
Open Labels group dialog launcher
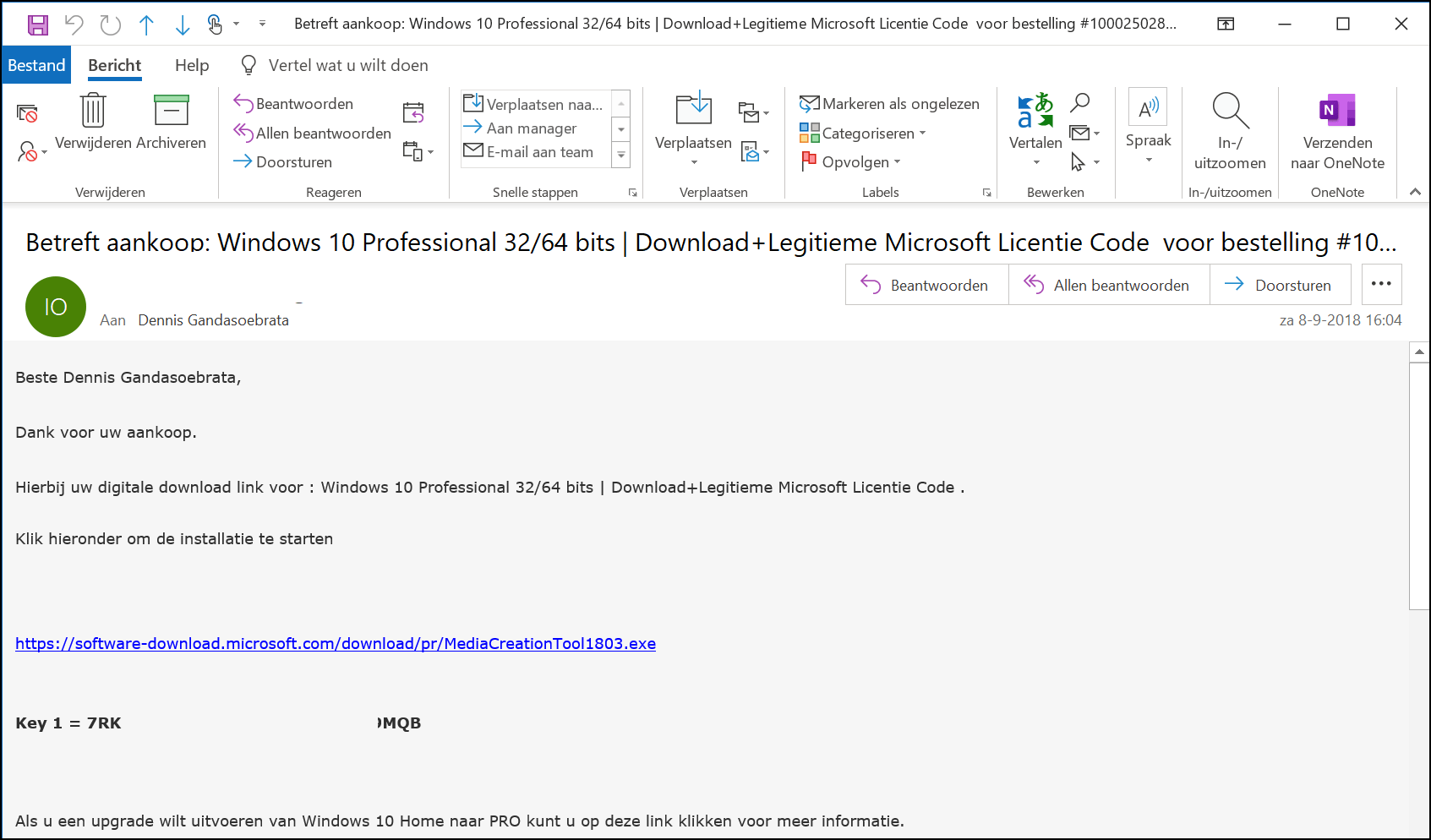click(986, 193)
